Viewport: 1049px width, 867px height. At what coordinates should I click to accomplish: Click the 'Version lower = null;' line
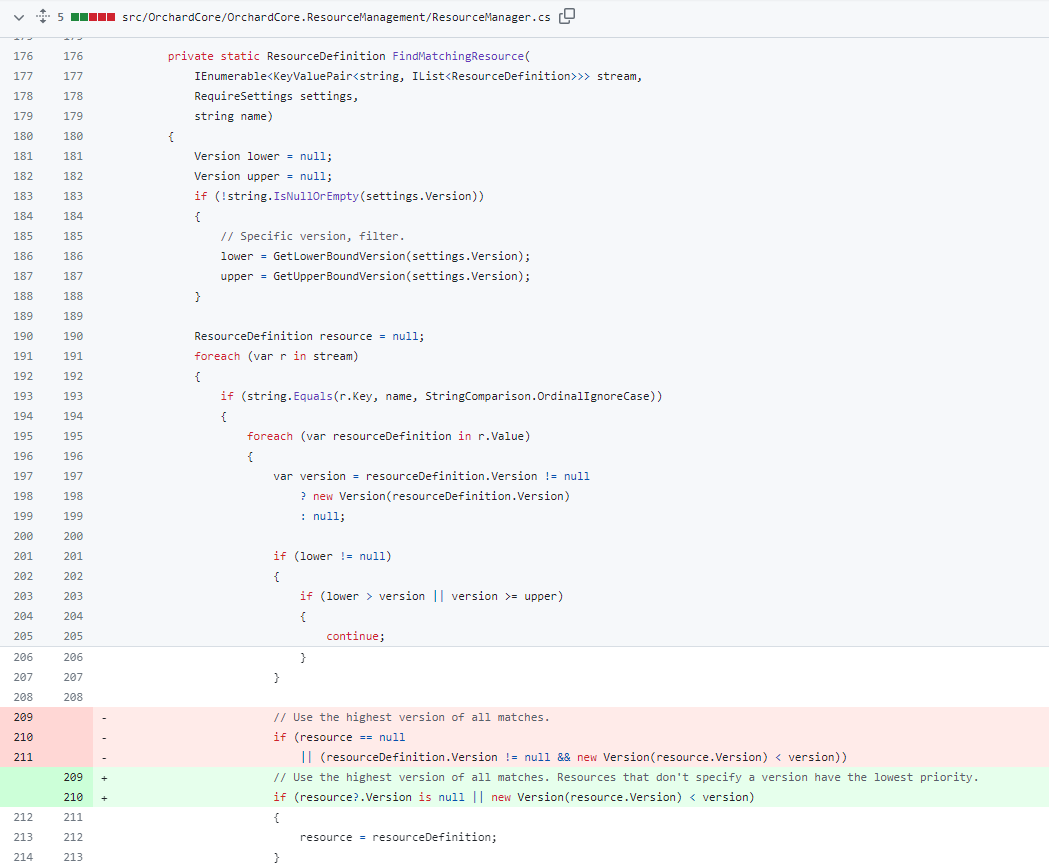click(263, 157)
